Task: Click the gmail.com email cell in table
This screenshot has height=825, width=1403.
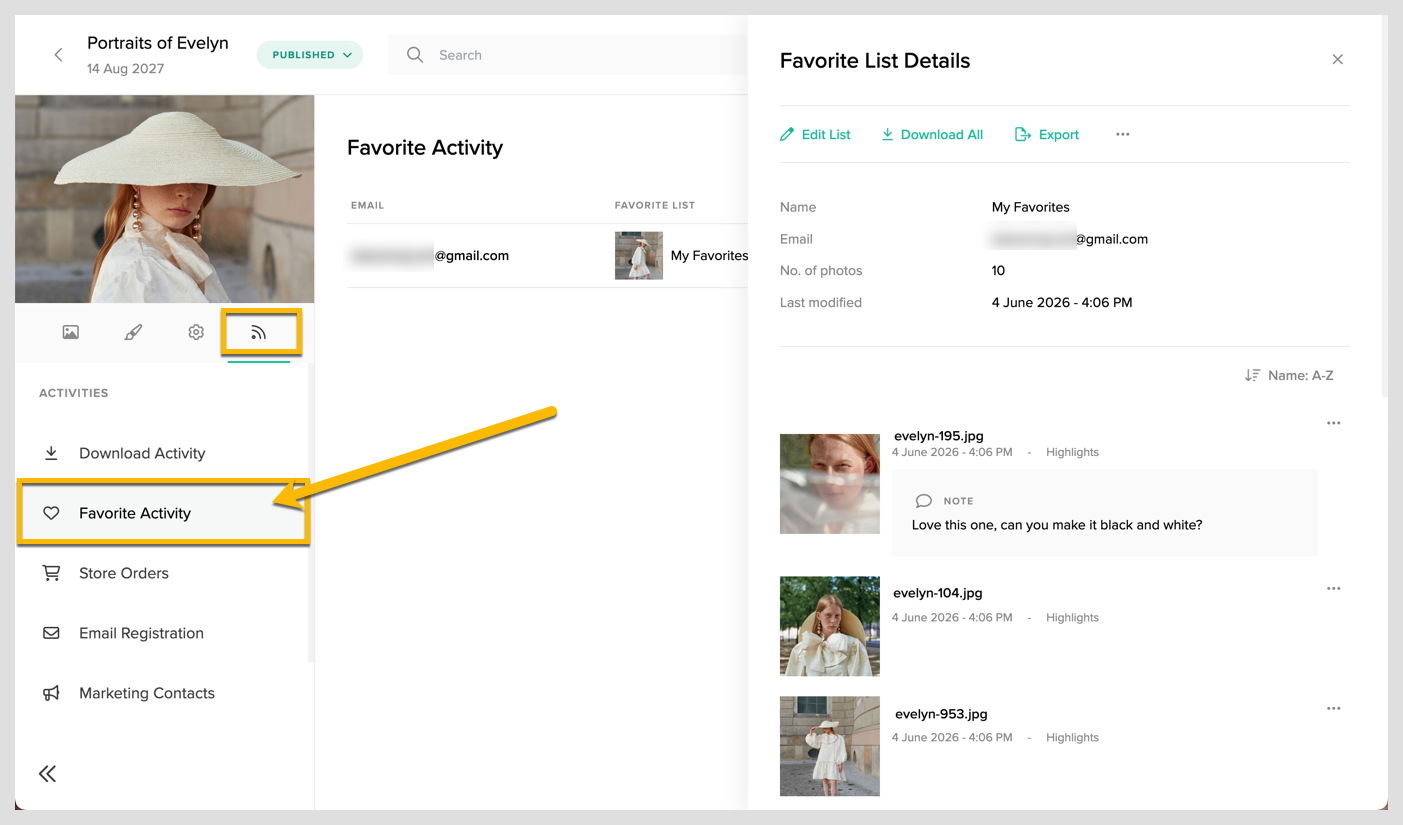Action: 430,255
